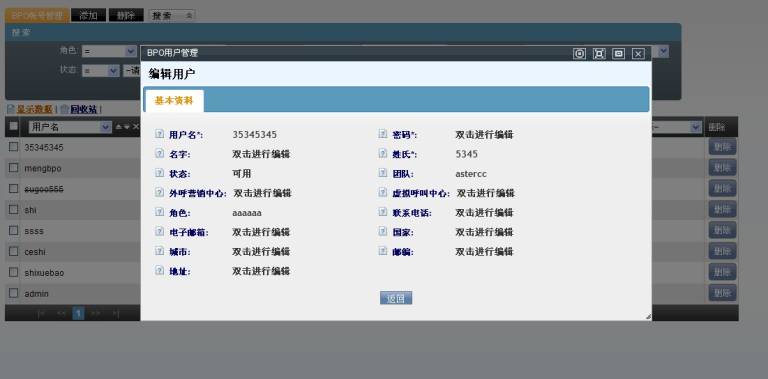
Task: Click the help icon beside 用户名 field
Action: pyautogui.click(x=159, y=134)
